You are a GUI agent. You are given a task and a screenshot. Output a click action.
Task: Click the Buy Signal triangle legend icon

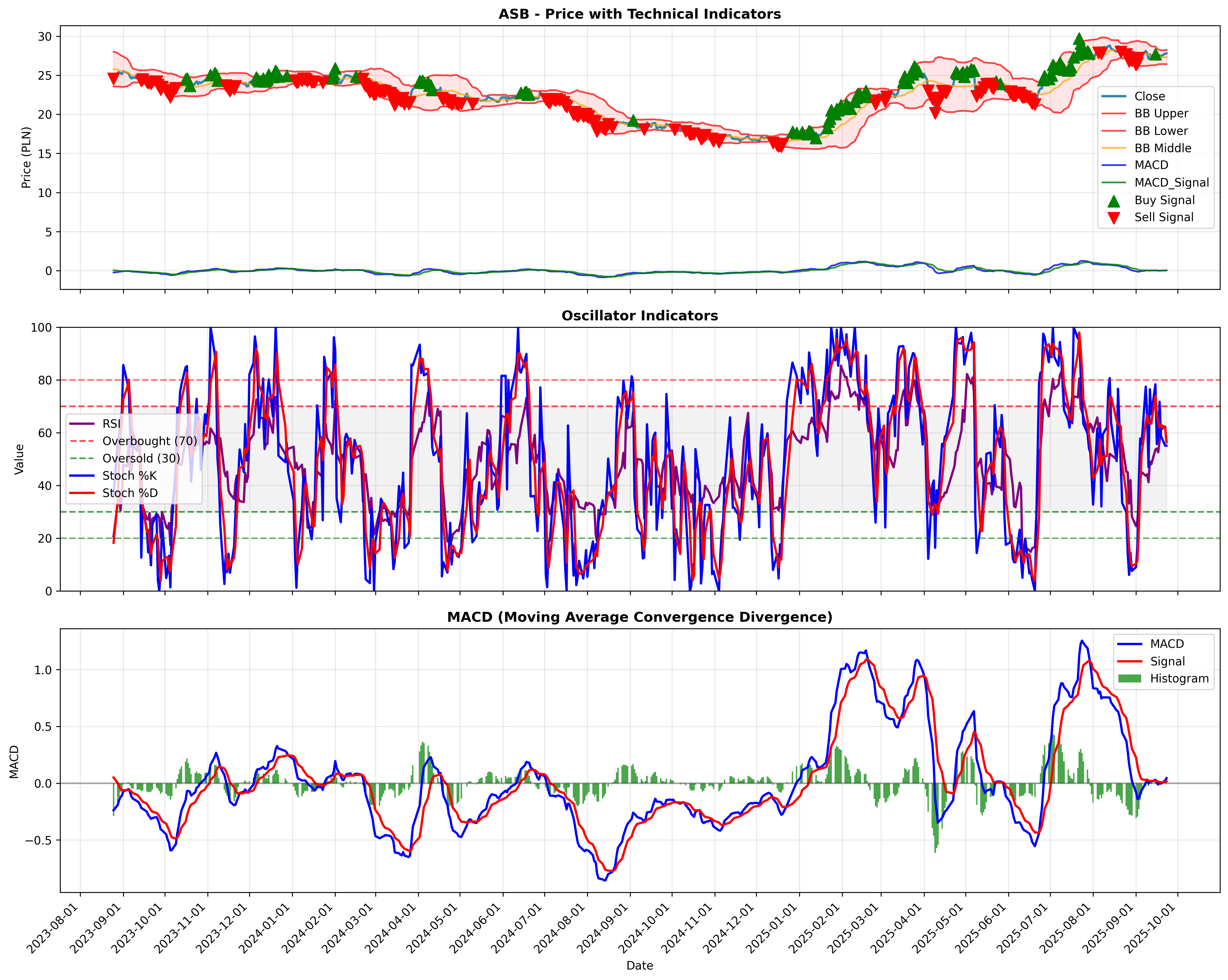coord(1113,201)
